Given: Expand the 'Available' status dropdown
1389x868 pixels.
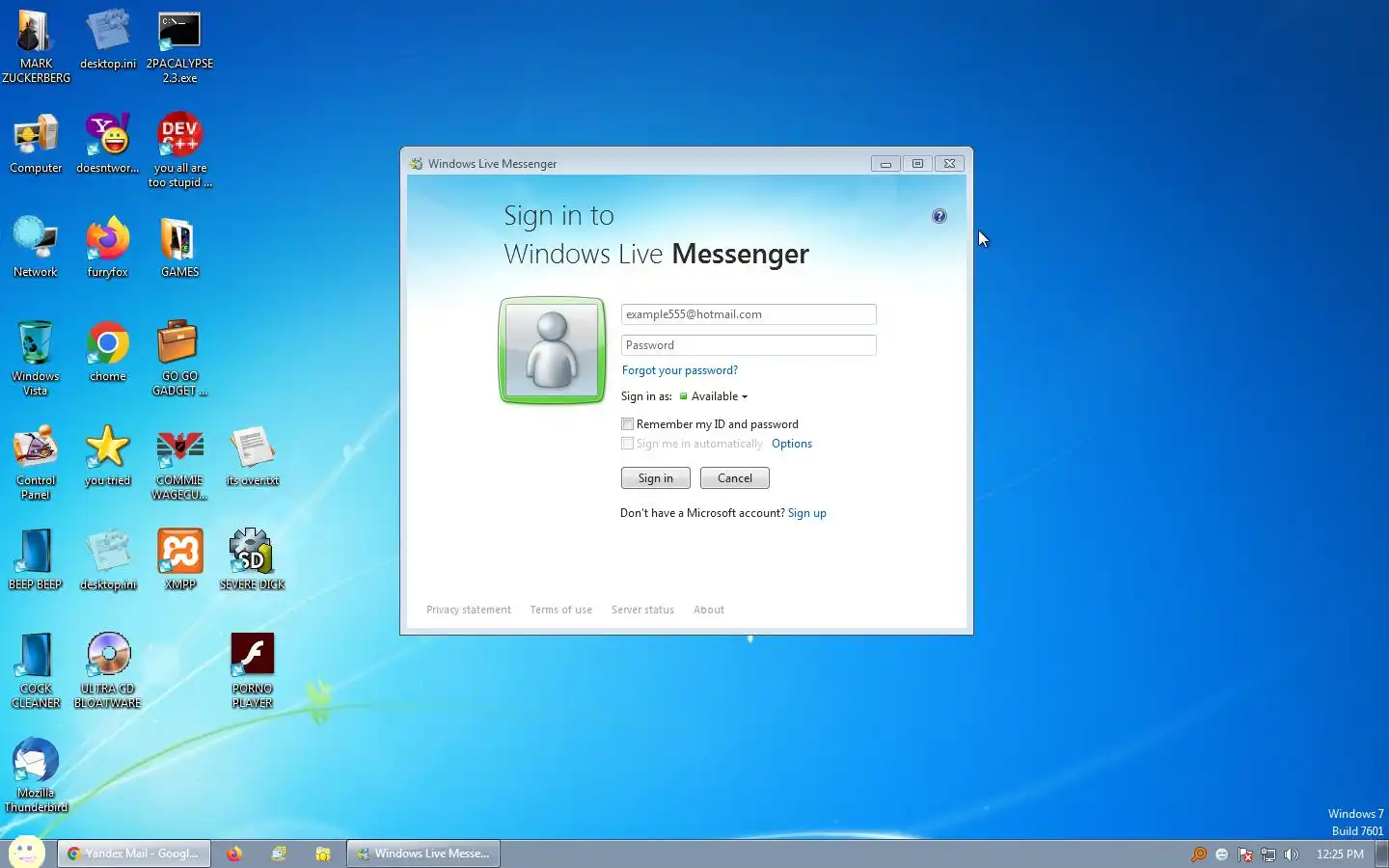Looking at the screenshot, I should (x=714, y=396).
